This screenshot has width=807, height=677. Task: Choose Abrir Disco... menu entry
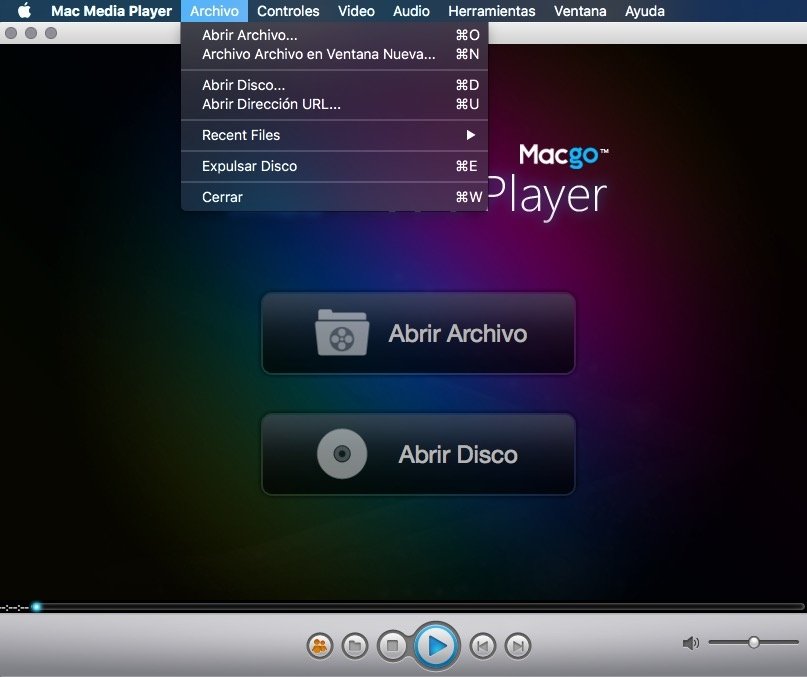(x=335, y=85)
